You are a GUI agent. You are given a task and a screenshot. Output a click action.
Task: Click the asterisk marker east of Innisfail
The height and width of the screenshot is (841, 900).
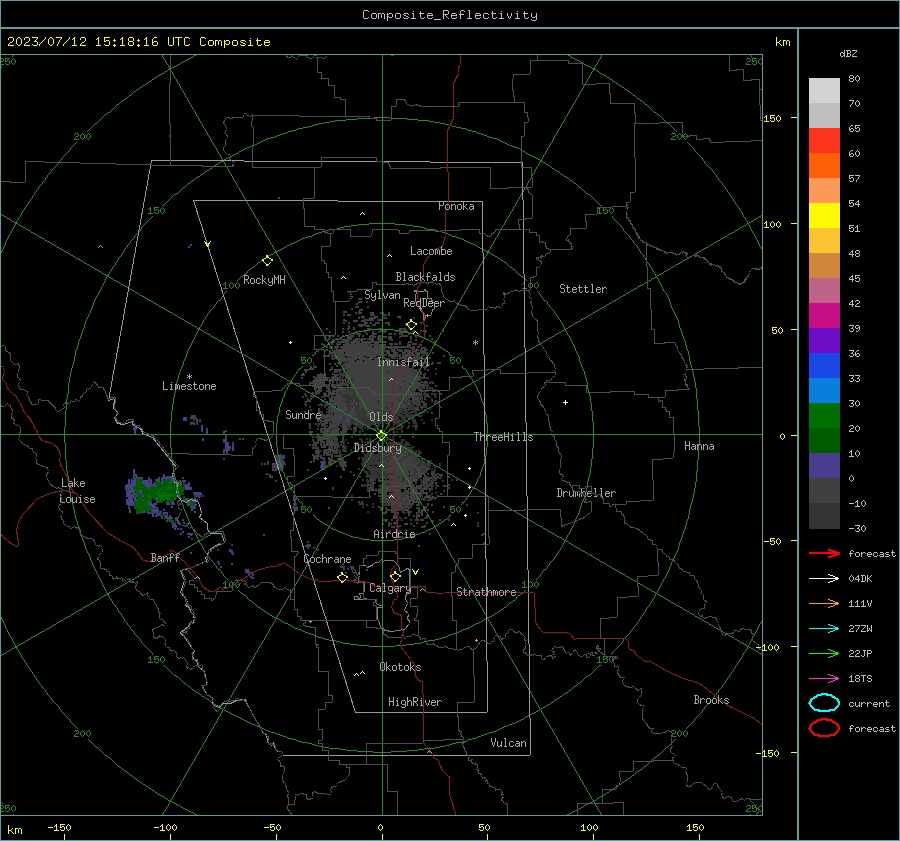(475, 343)
